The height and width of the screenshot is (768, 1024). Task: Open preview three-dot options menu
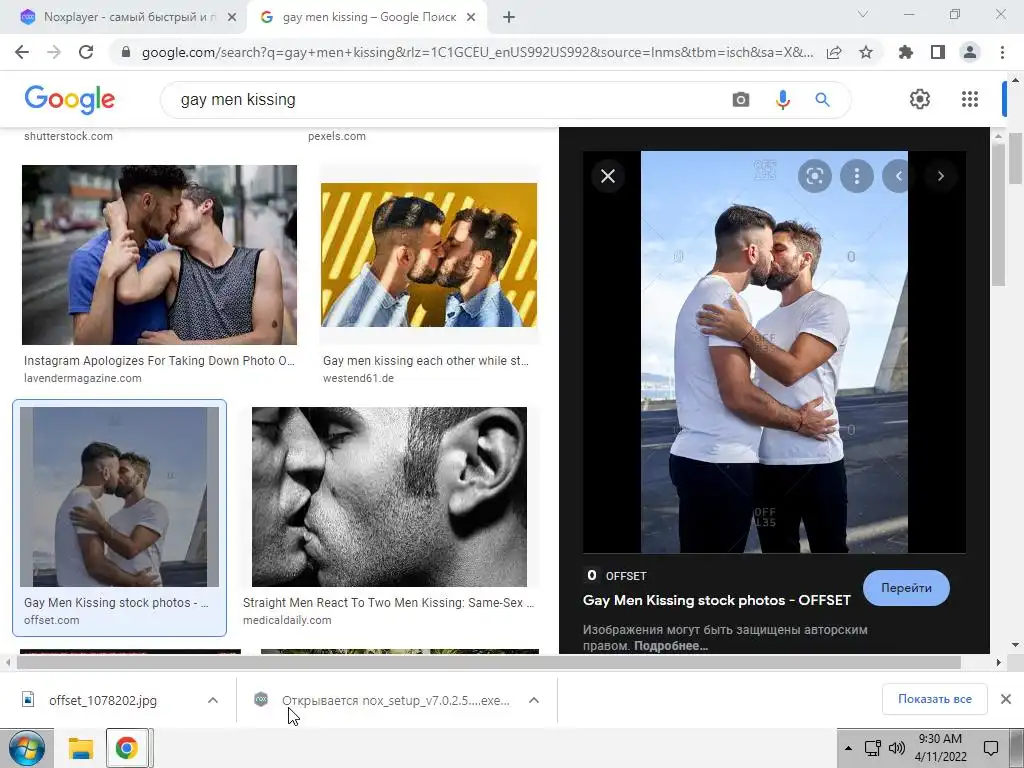pyautogui.click(x=857, y=176)
